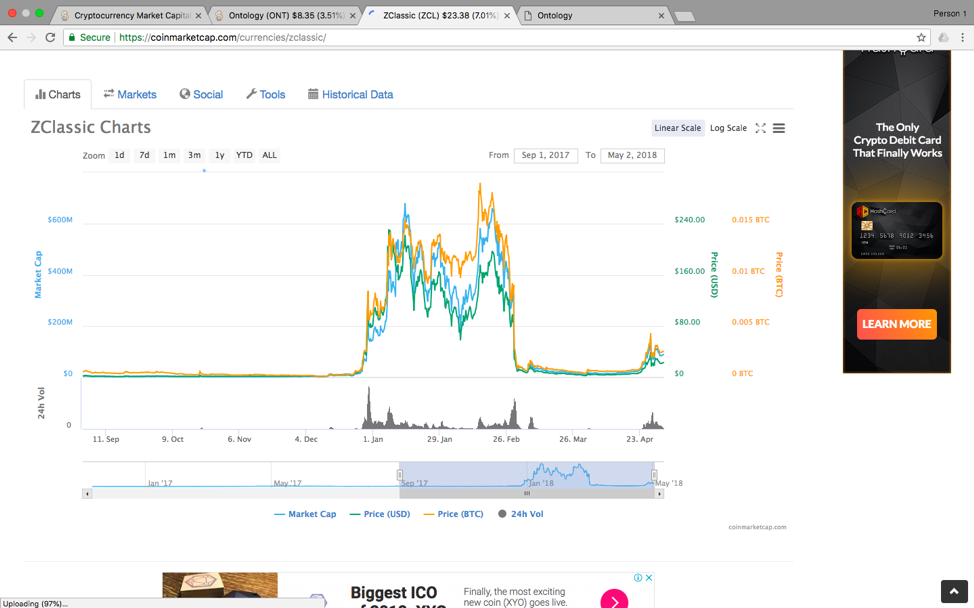Screen dimensions: 974x608
Task: Open the Historical Data tab
Action: [350, 94]
